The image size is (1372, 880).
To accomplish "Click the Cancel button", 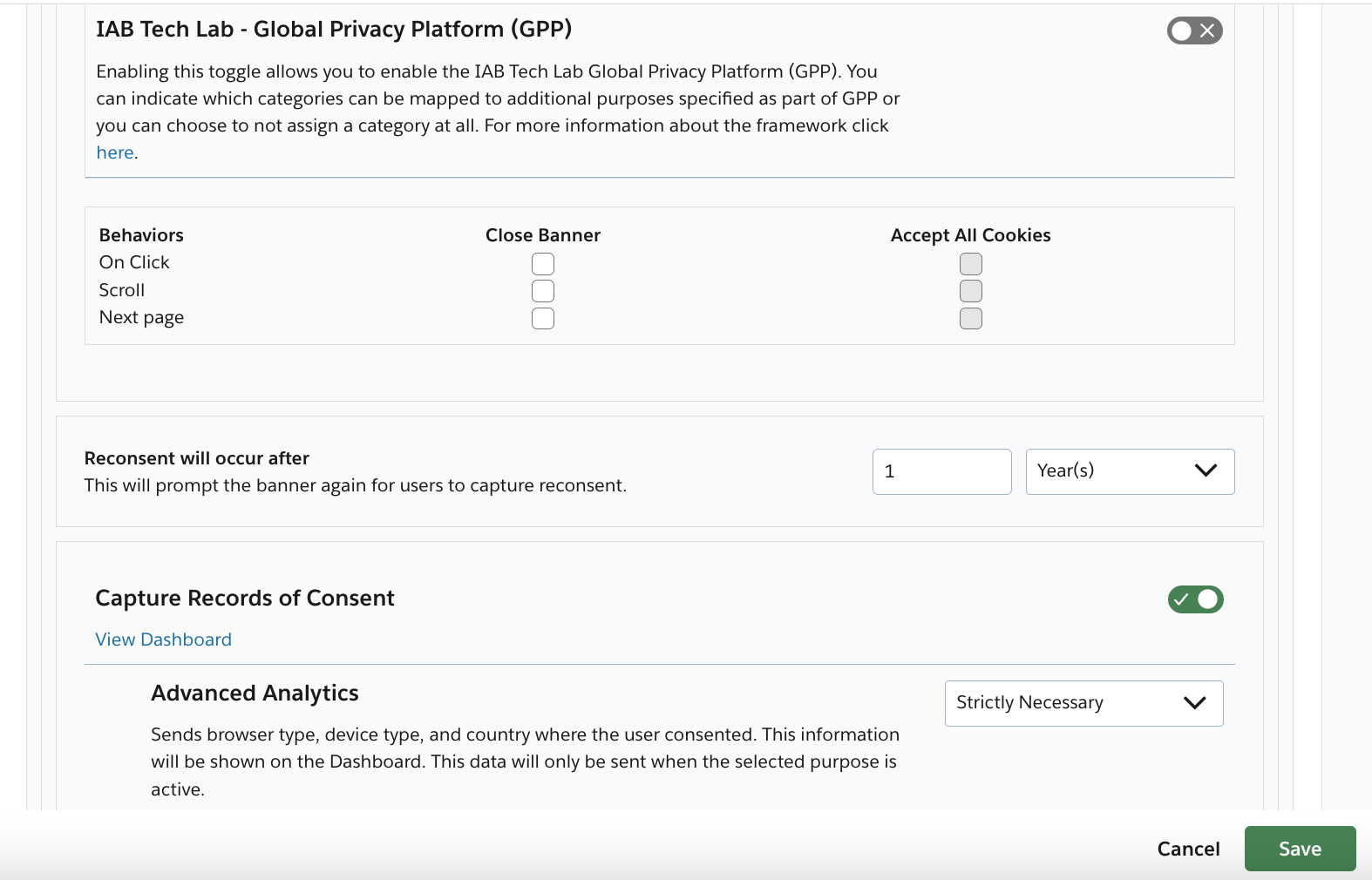I will pyautogui.click(x=1188, y=849).
